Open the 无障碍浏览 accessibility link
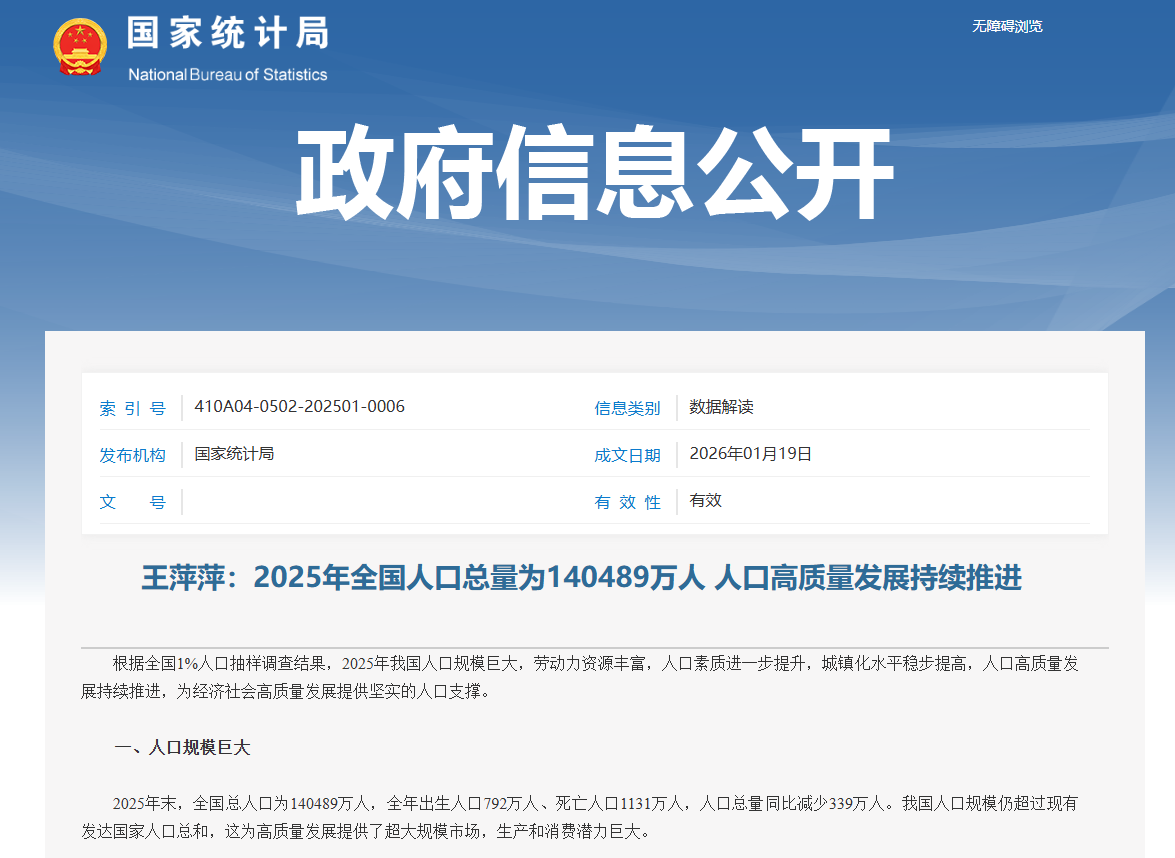Screen dimensions: 1175x858 1007,26
